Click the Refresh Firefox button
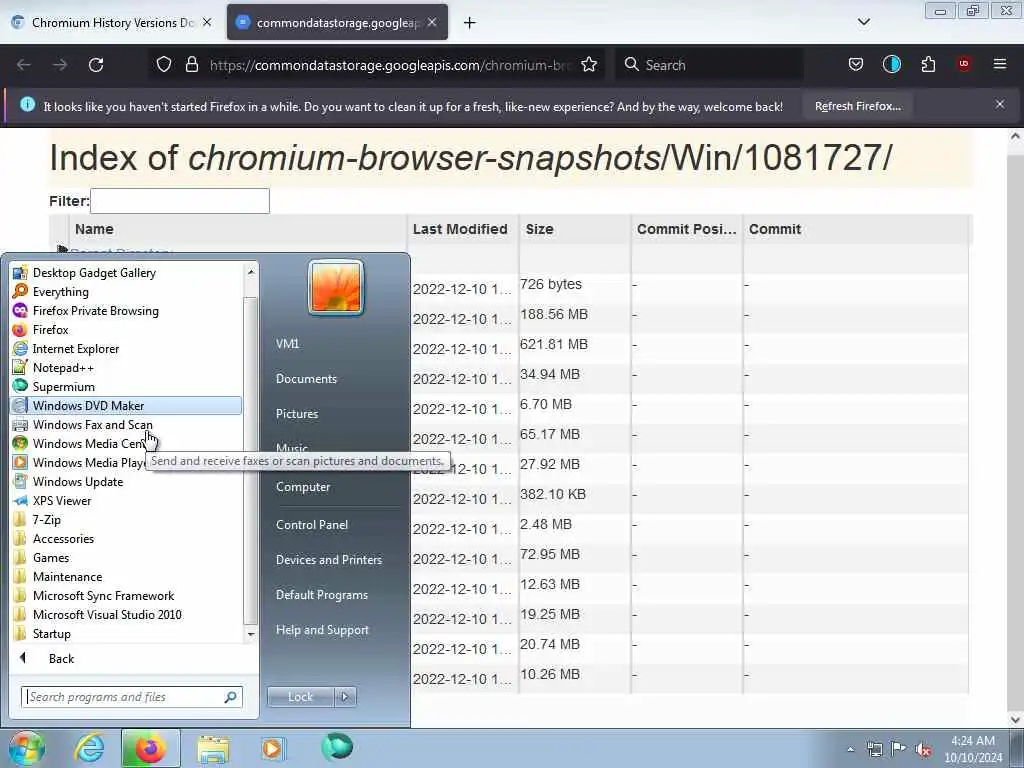 pos(857,106)
